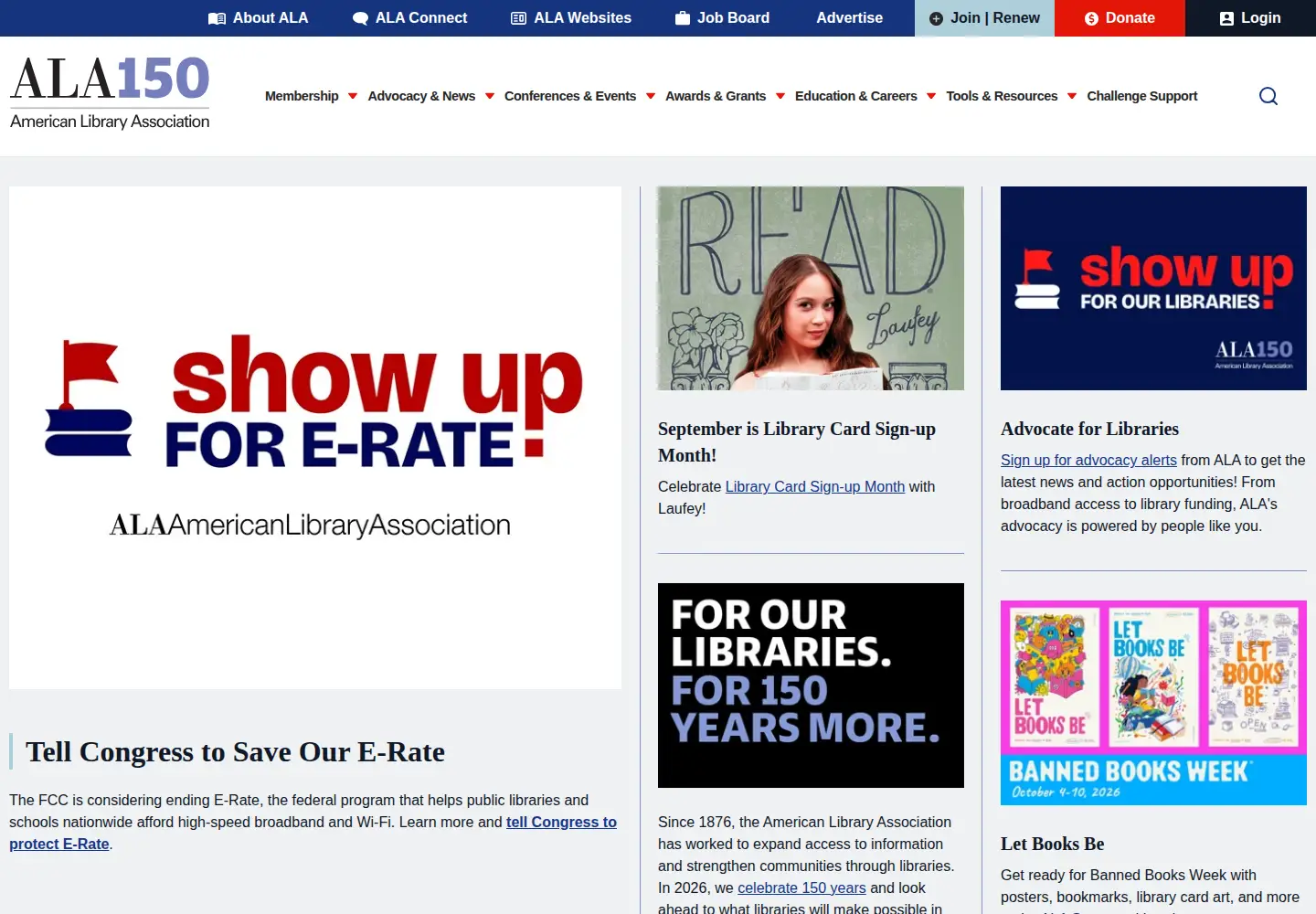The width and height of the screenshot is (1316, 914).
Task: Click the ALA Connect chat bubble icon
Action: tap(360, 18)
